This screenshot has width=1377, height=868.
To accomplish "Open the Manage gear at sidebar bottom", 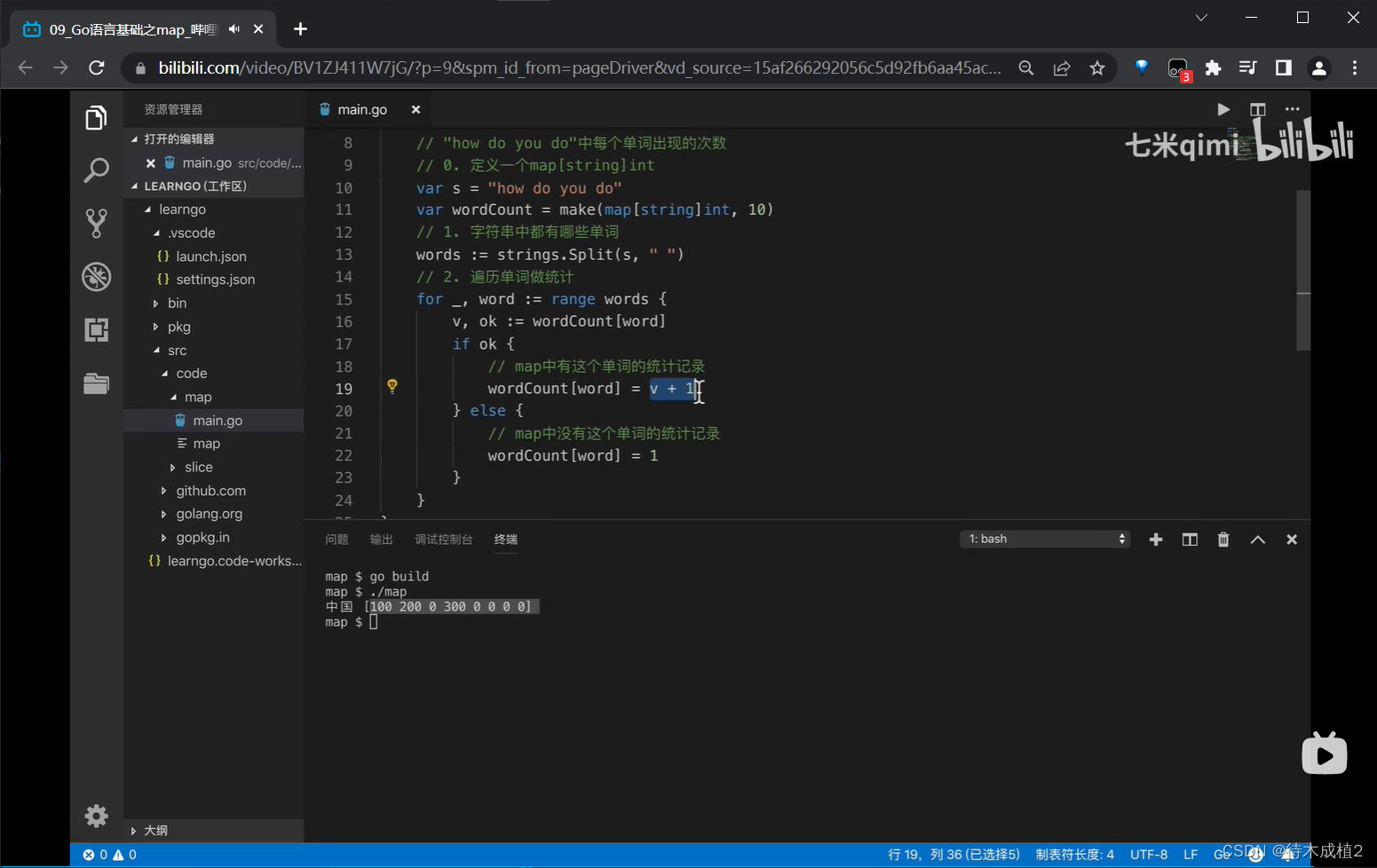I will point(96,816).
